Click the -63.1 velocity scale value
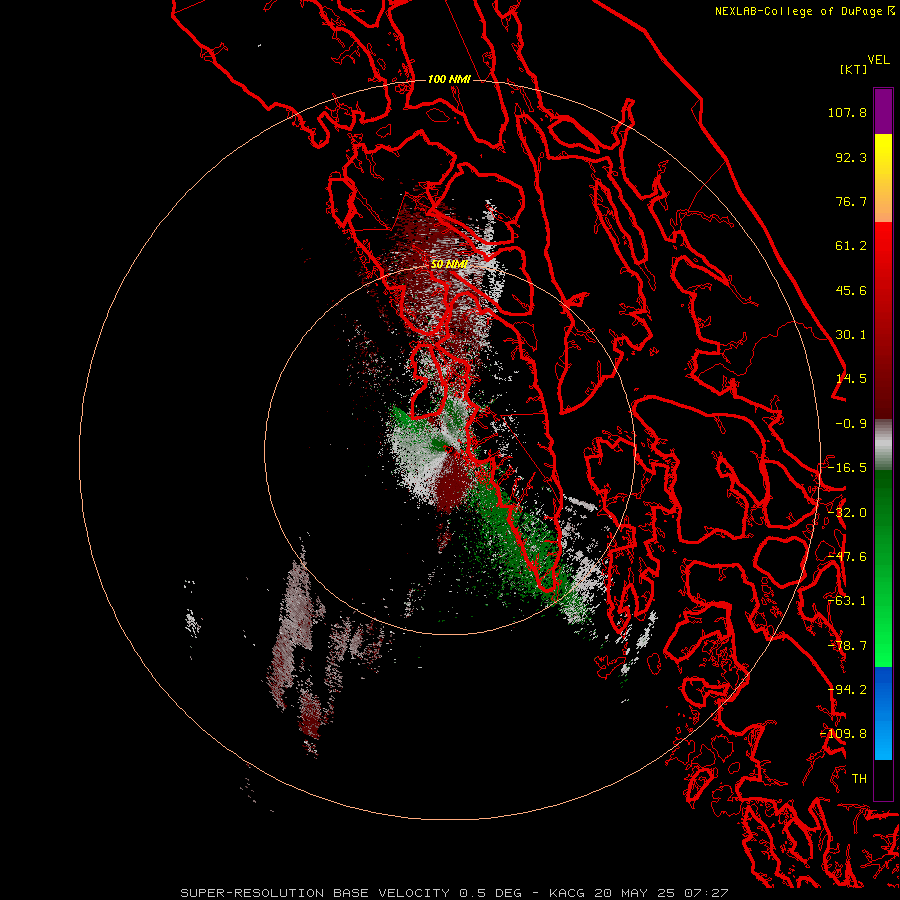 [x=847, y=601]
